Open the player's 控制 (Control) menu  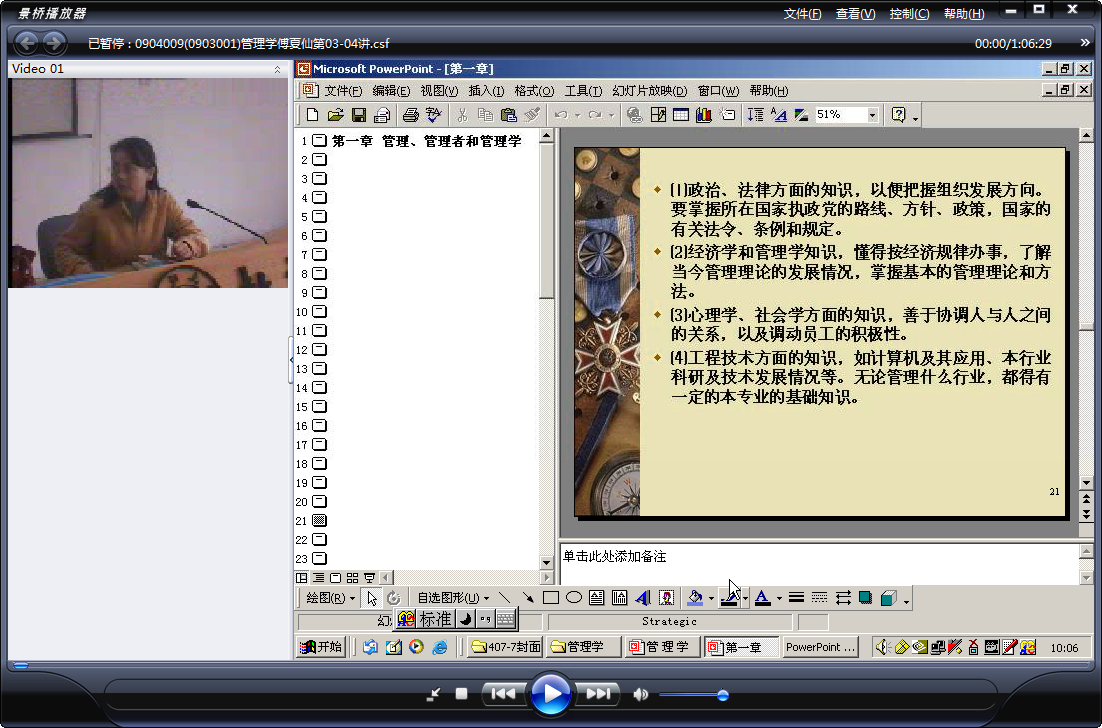(x=909, y=13)
